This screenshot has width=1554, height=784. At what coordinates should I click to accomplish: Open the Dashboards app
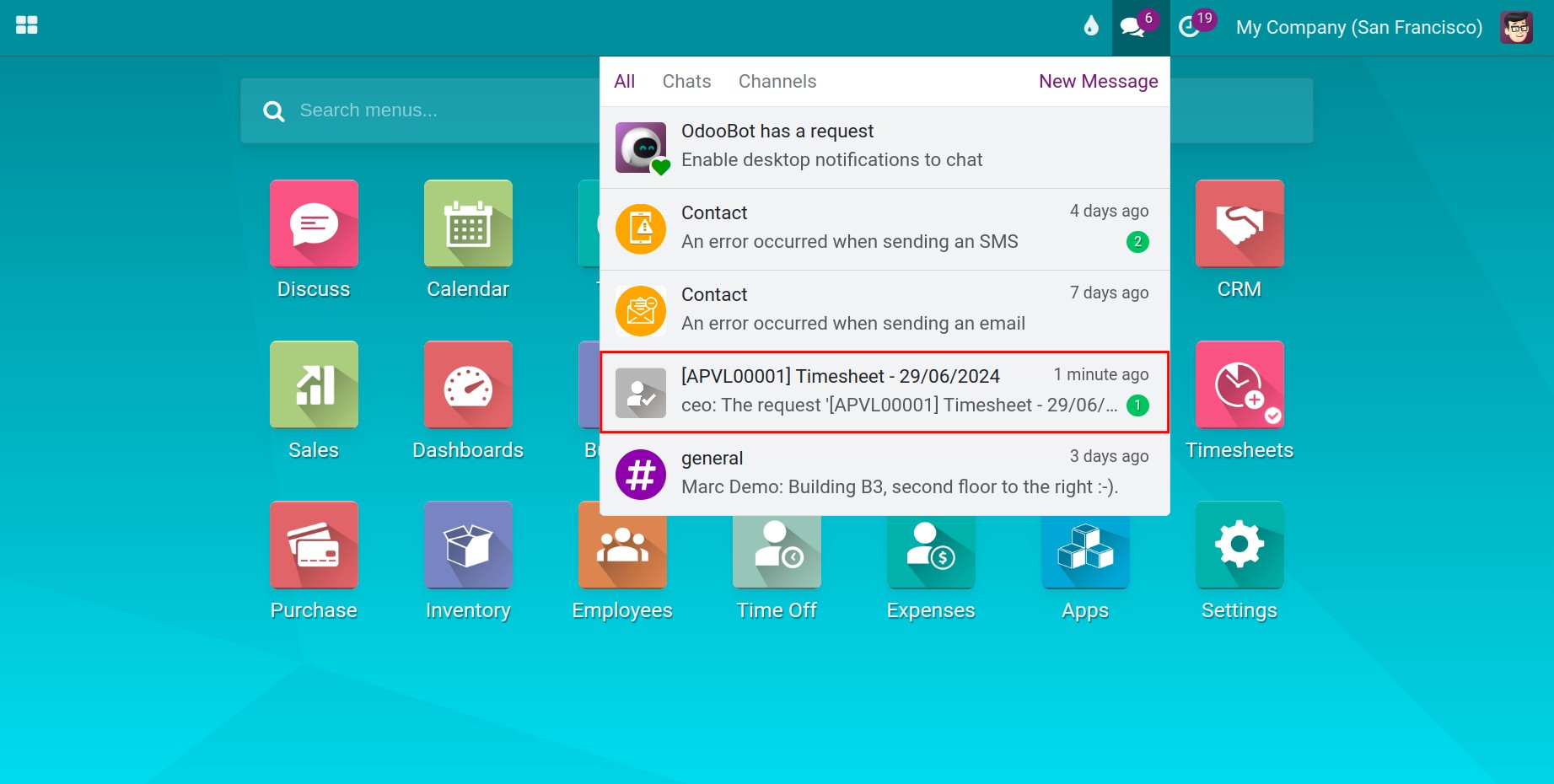tap(468, 384)
